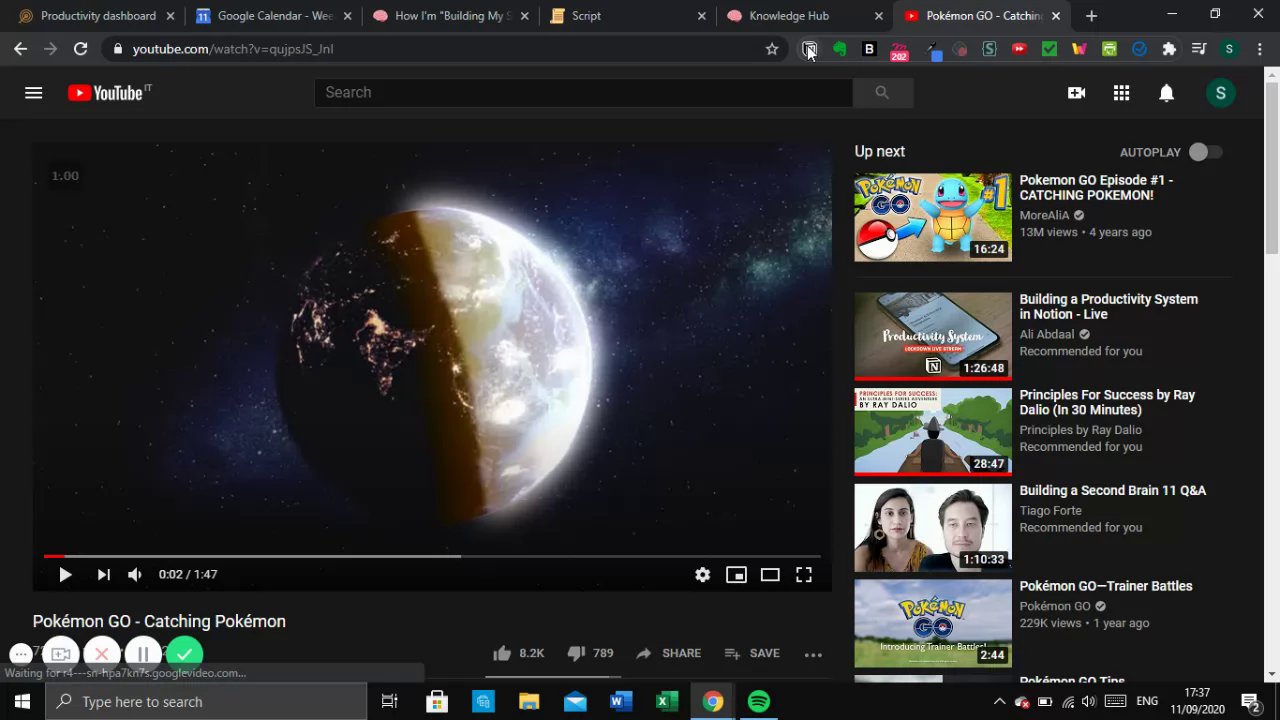Open the notifications bell

tap(1166, 93)
